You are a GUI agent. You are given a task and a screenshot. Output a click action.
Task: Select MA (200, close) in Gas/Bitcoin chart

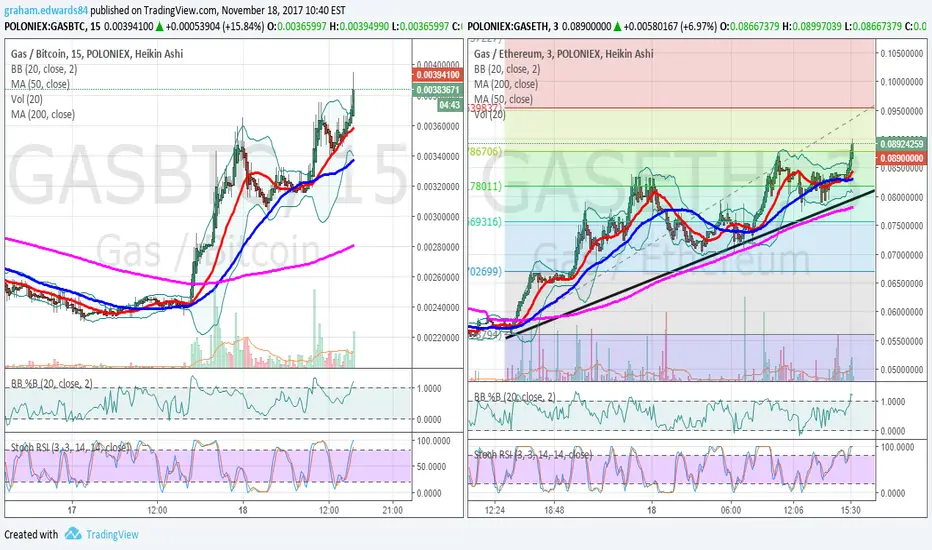coord(43,114)
